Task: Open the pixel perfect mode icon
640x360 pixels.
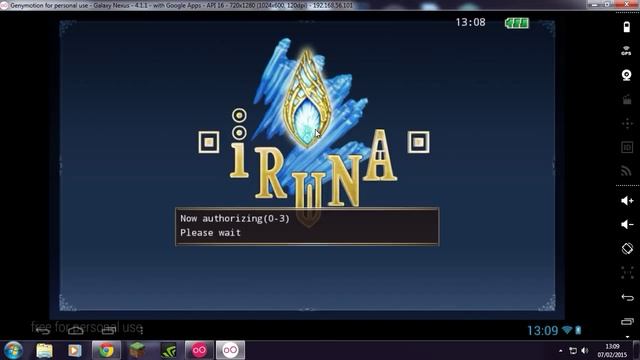Action: pyautogui.click(x=627, y=272)
